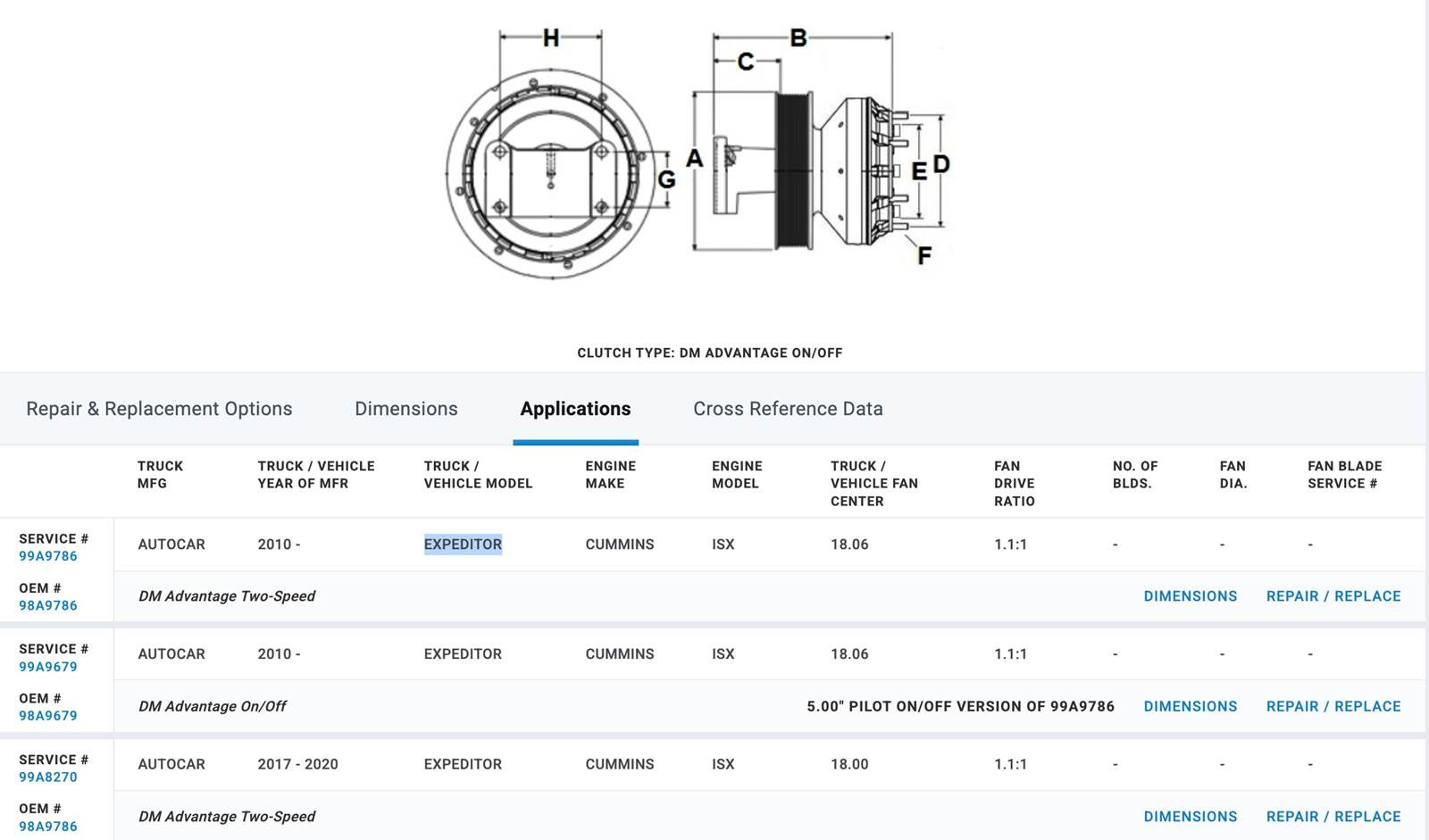1429x840 pixels.
Task: Click the FAN DRIVE RATIO column header
Action: 1015,484
